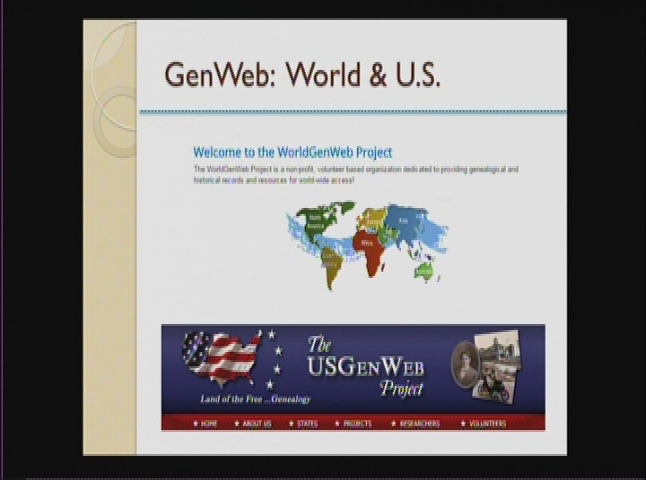
Task: Select STATES in the USGenWeb navbar
Action: click(303, 424)
